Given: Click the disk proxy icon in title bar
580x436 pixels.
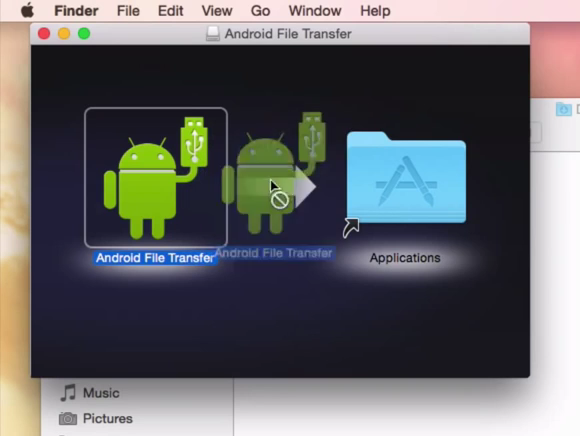Looking at the screenshot, I should coord(213,34).
